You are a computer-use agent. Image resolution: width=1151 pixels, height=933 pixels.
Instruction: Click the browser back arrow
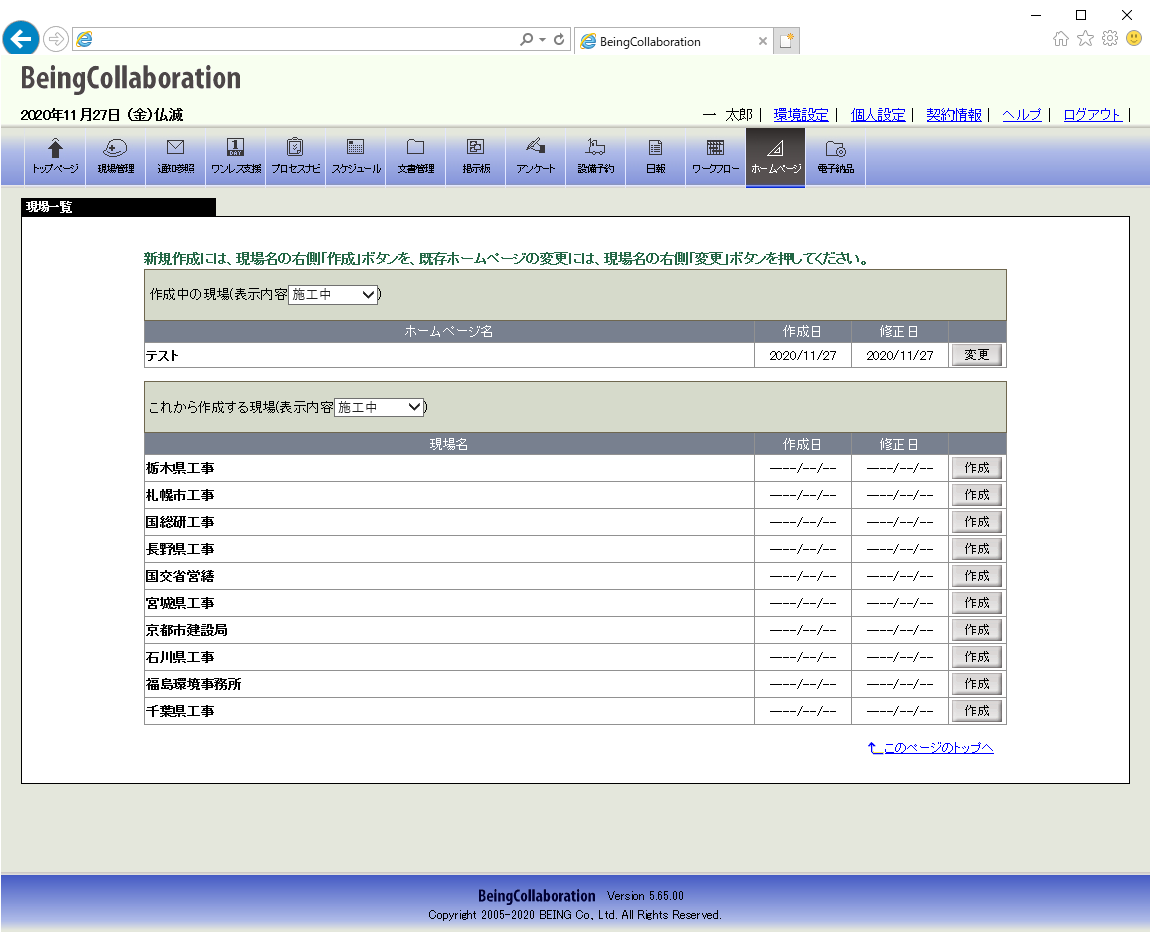tap(21, 38)
